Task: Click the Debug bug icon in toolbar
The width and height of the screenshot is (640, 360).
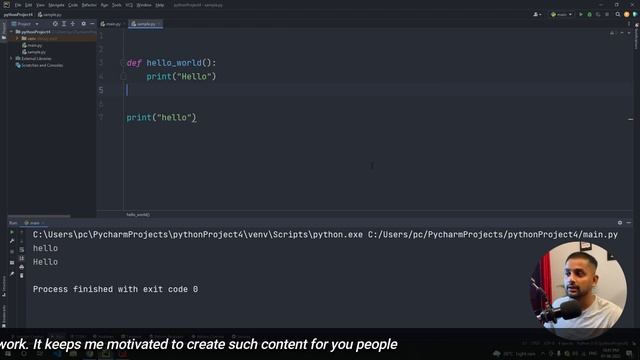Action: [x=589, y=15]
